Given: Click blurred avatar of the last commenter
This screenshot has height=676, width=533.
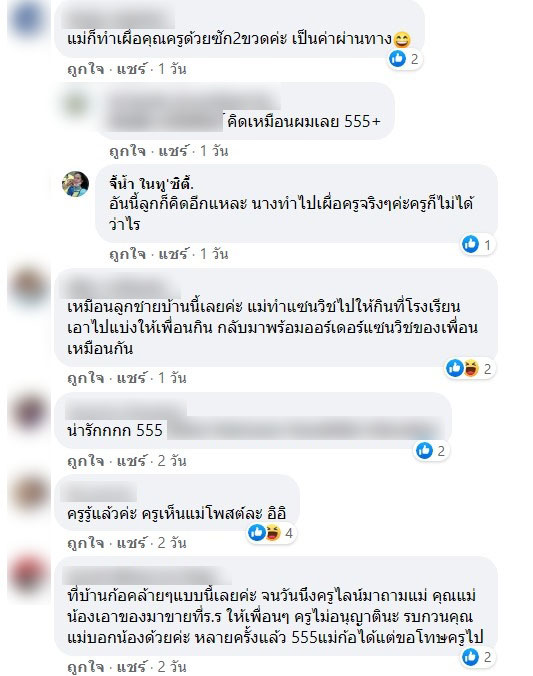Looking at the screenshot, I should pos(28,574).
